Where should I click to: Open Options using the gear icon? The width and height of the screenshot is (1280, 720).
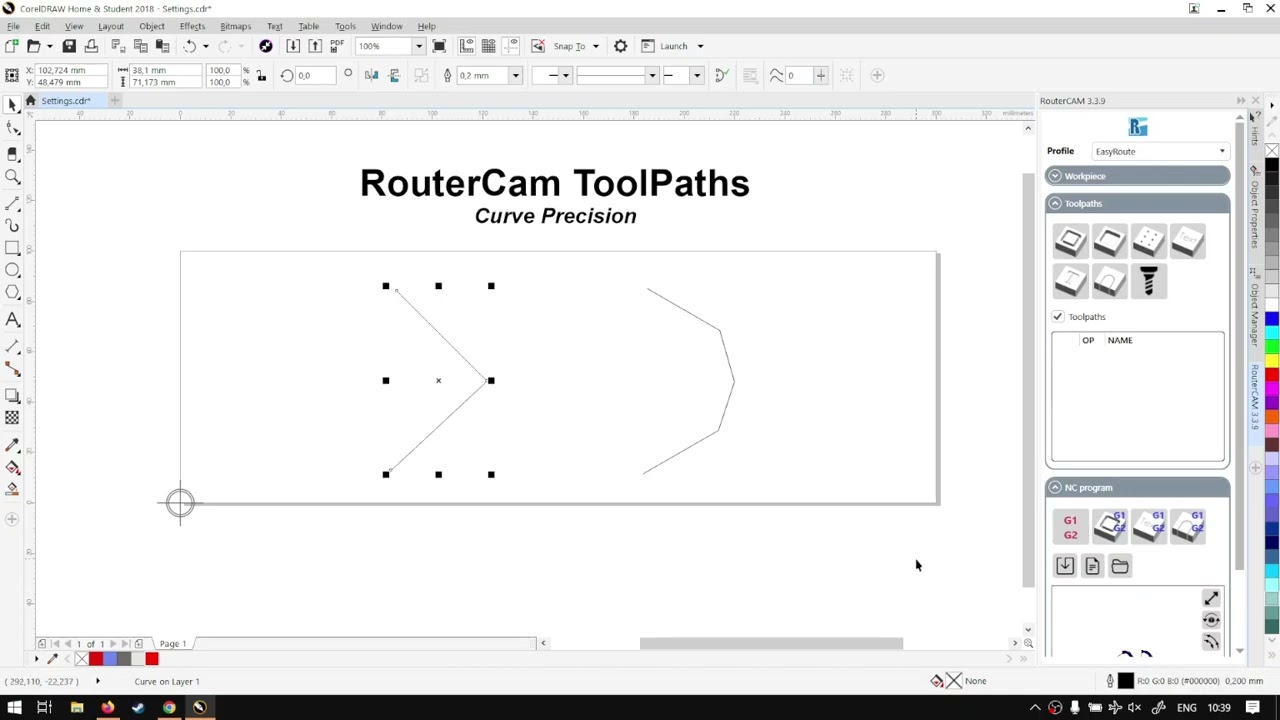point(620,46)
